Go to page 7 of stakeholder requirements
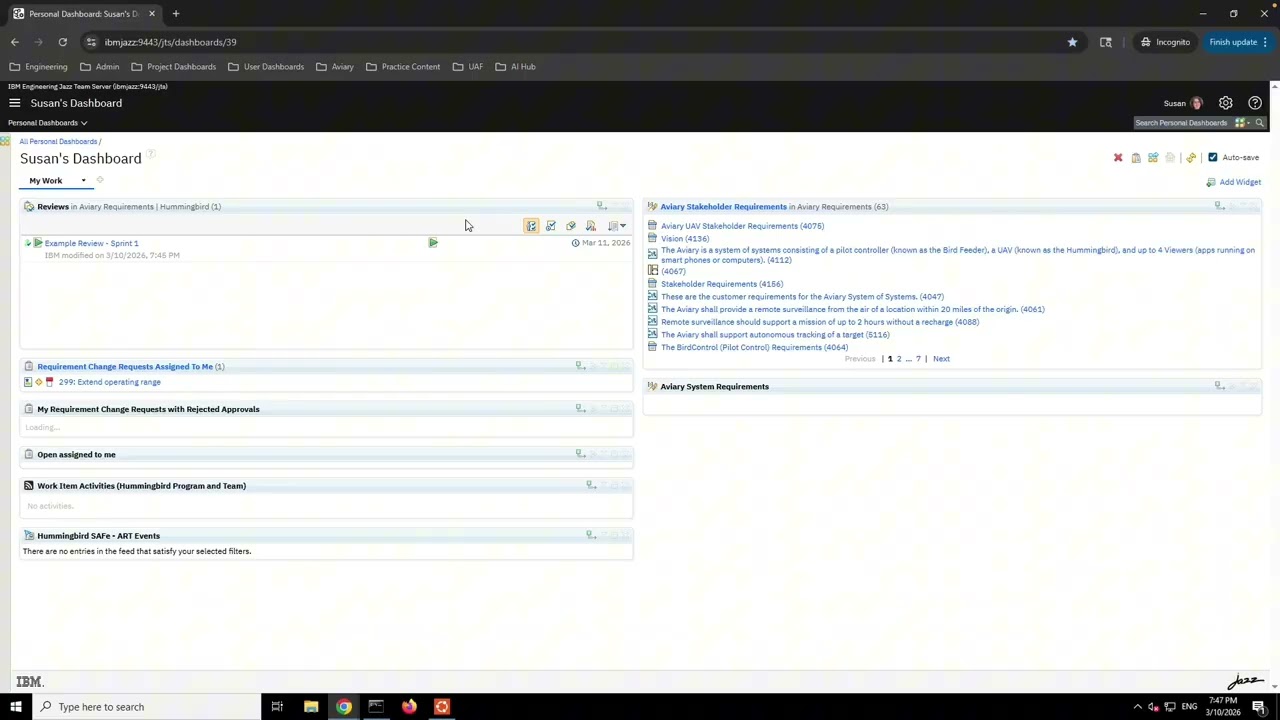1280x720 pixels. [918, 359]
